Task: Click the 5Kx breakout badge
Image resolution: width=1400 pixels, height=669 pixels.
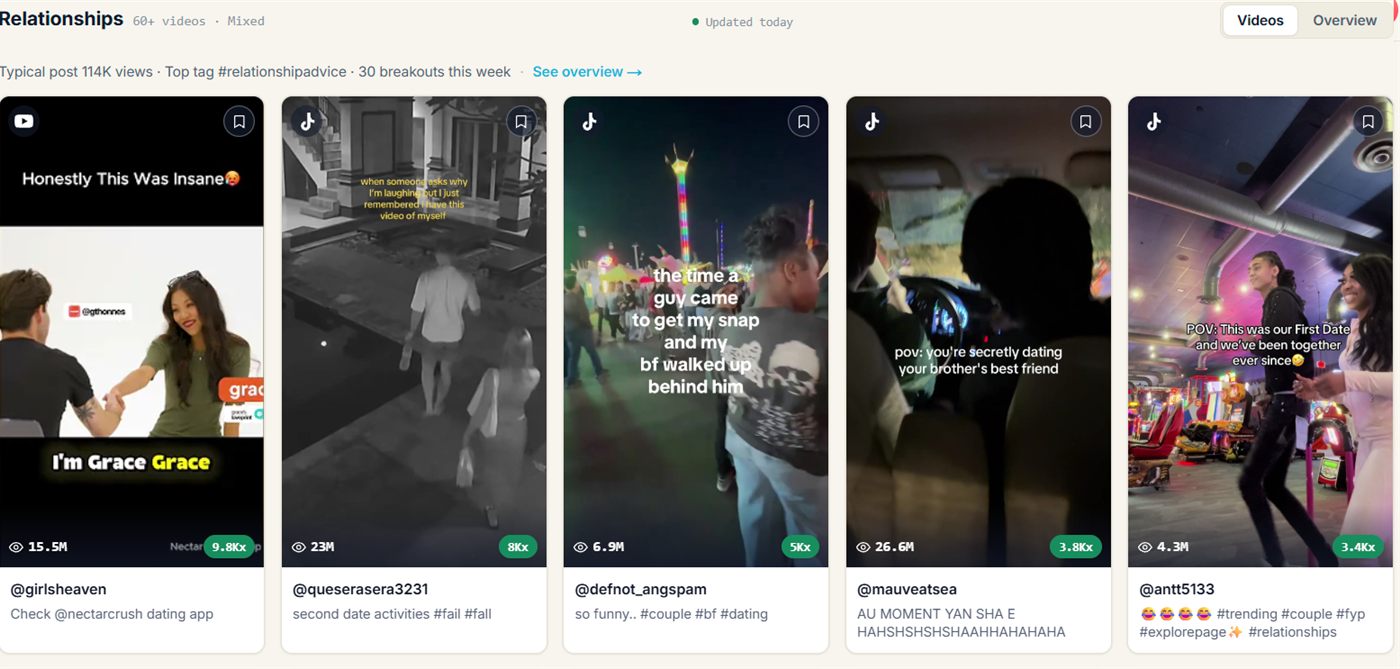Action: 800,547
